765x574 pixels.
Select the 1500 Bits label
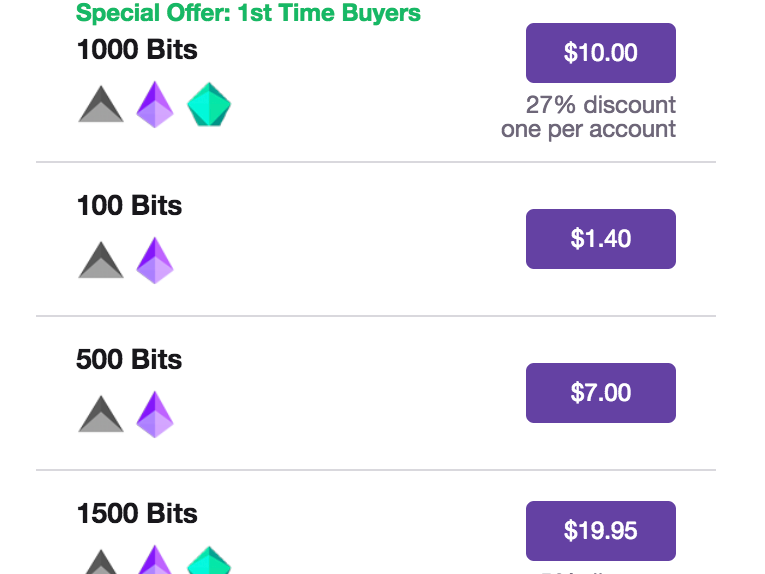coord(137,514)
